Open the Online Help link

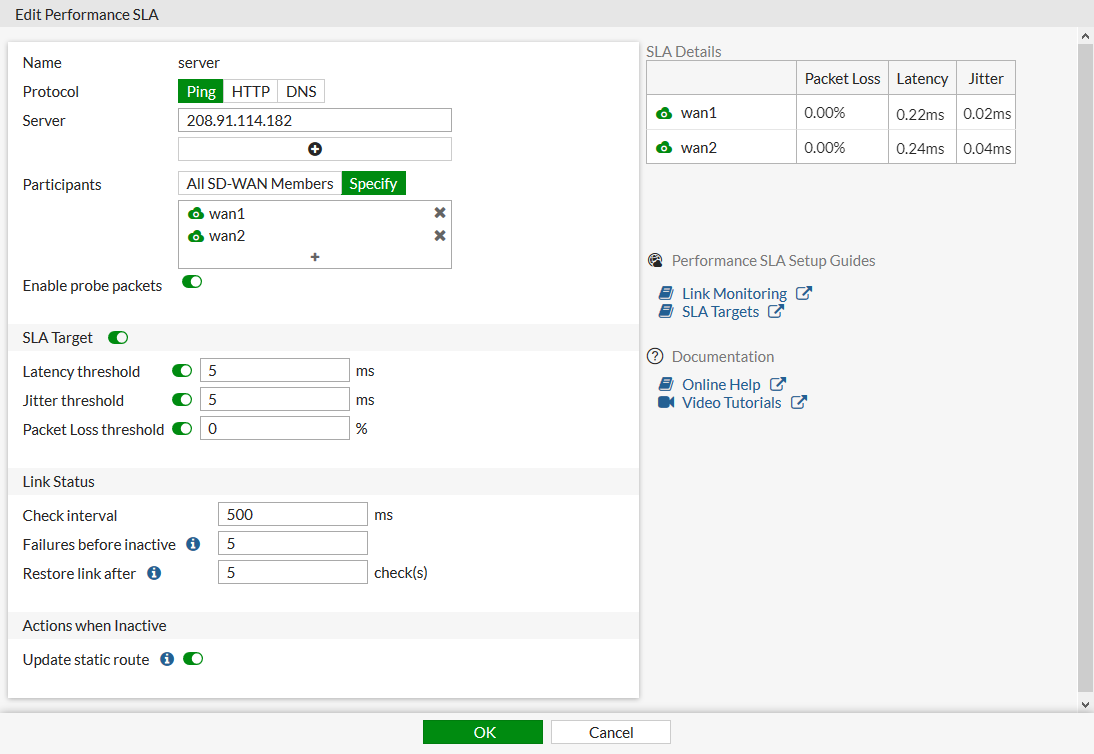720,384
